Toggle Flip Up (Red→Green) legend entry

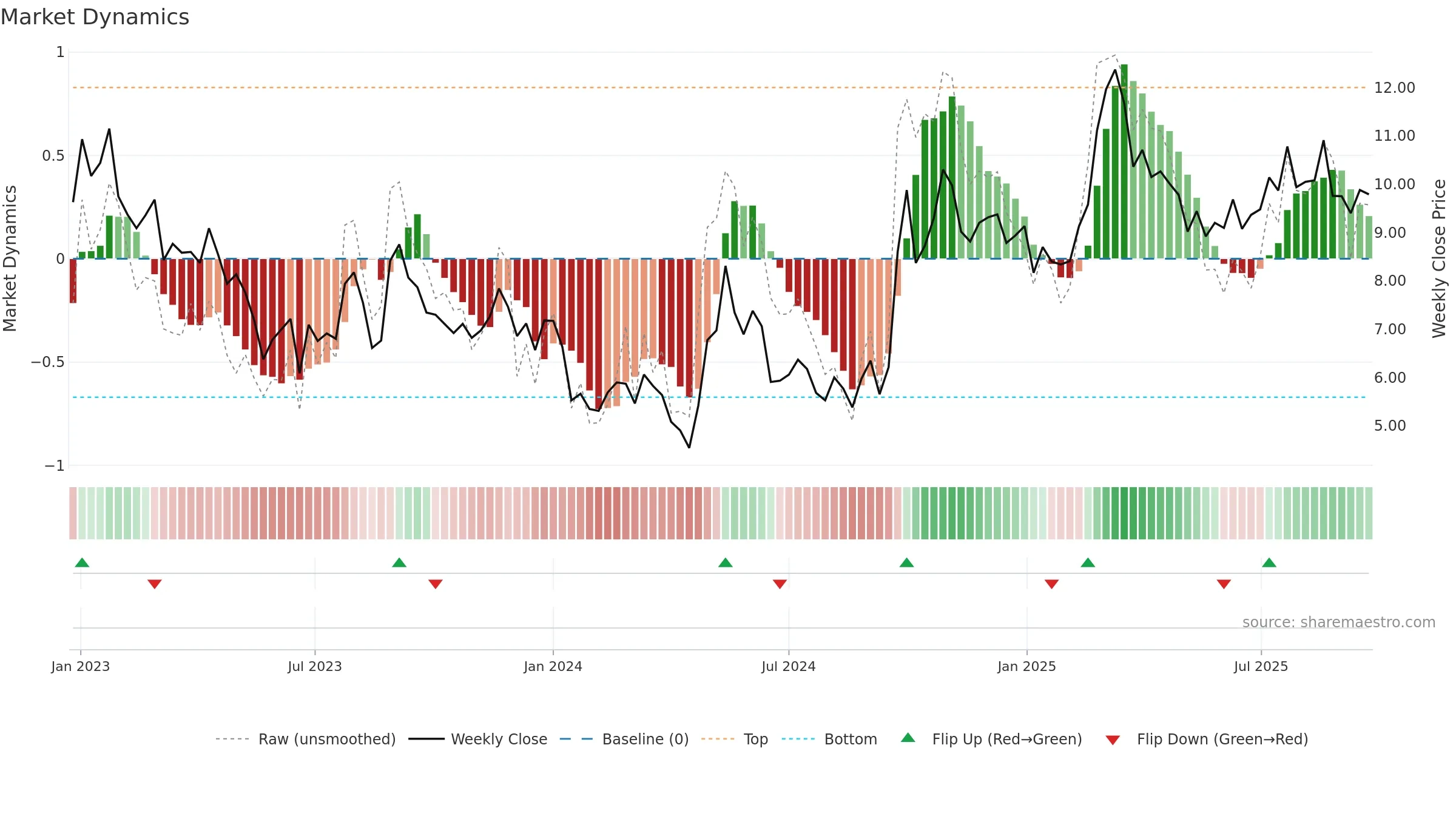pos(991,739)
